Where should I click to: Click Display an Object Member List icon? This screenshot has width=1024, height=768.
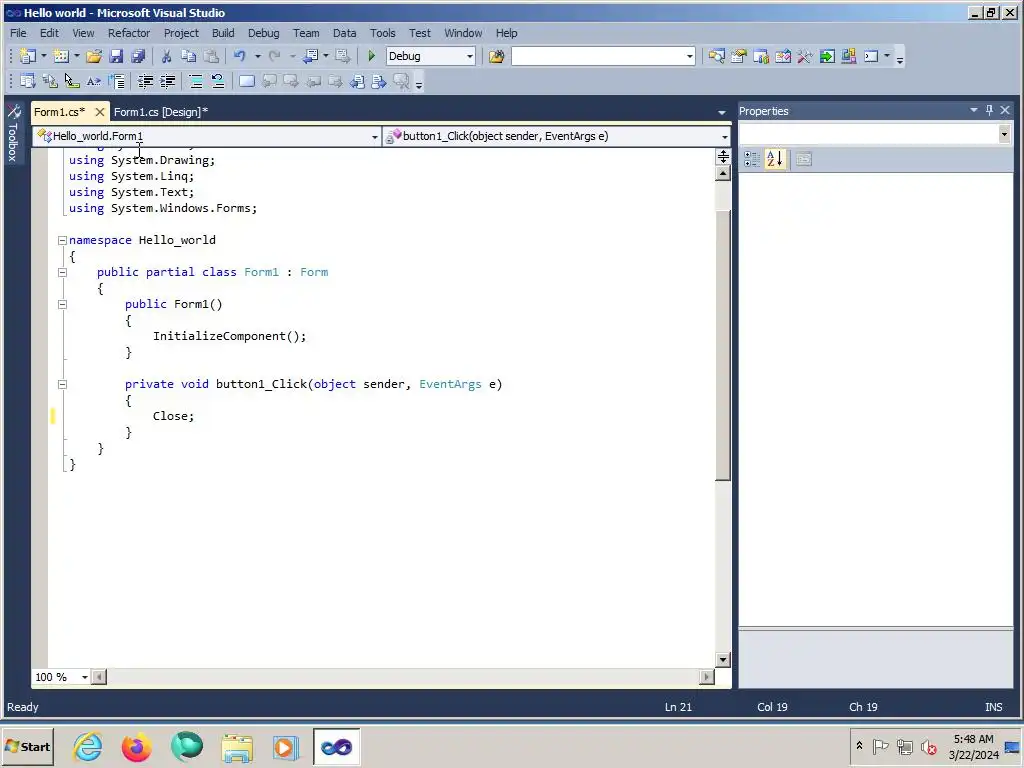click(x=27, y=82)
